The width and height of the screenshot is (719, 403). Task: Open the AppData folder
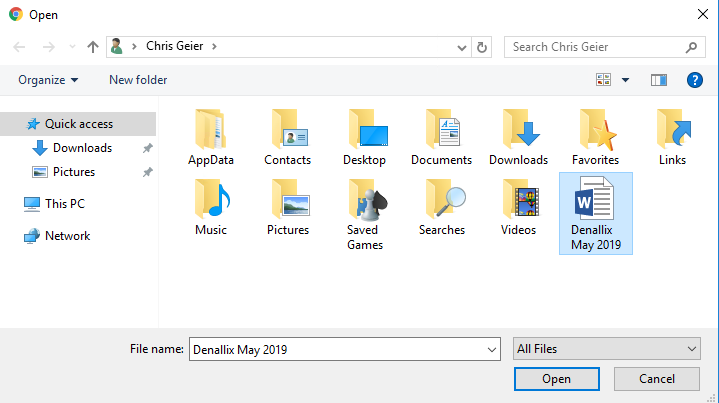coord(210,137)
